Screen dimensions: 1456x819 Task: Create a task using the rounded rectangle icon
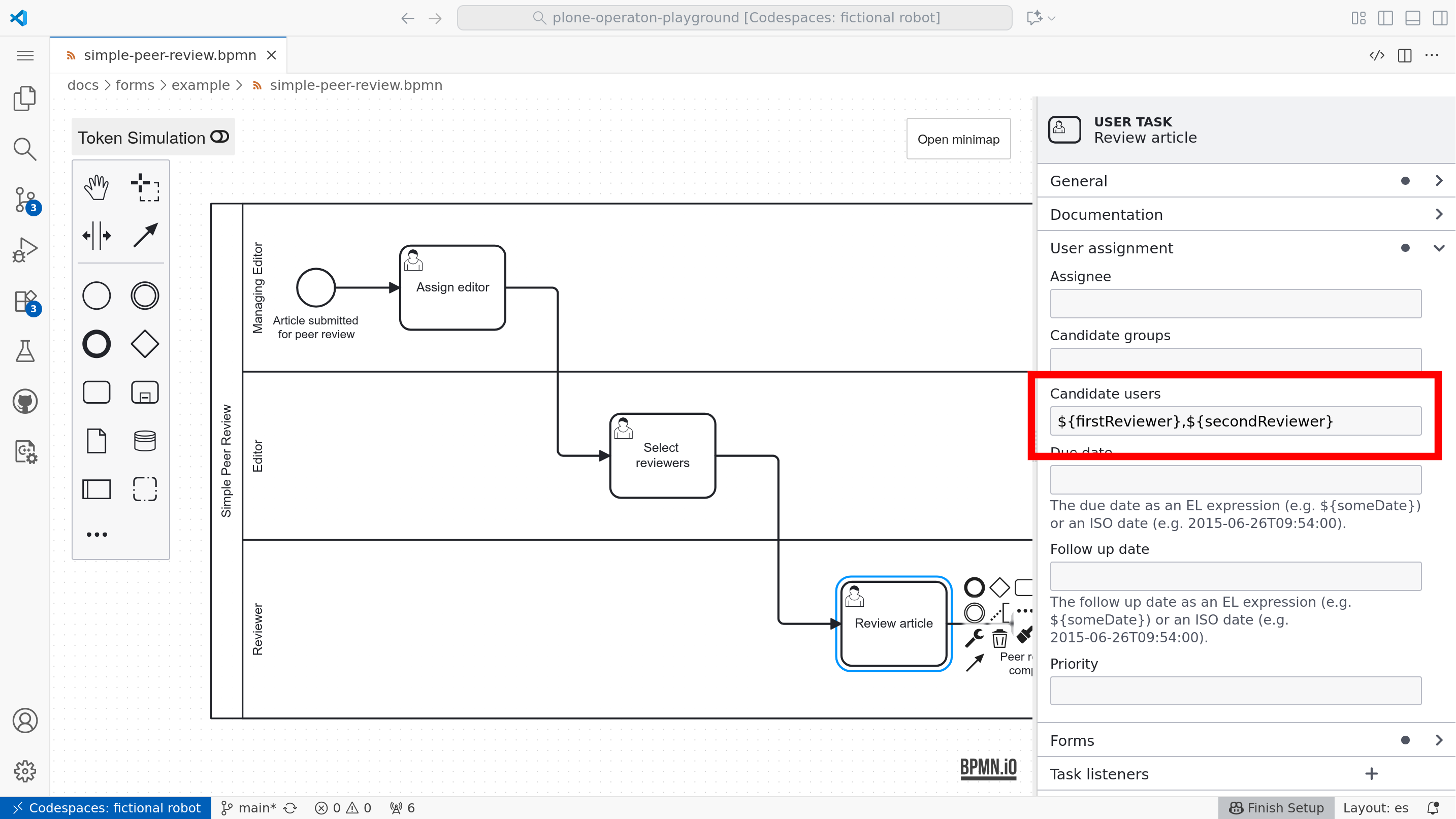tap(96, 391)
